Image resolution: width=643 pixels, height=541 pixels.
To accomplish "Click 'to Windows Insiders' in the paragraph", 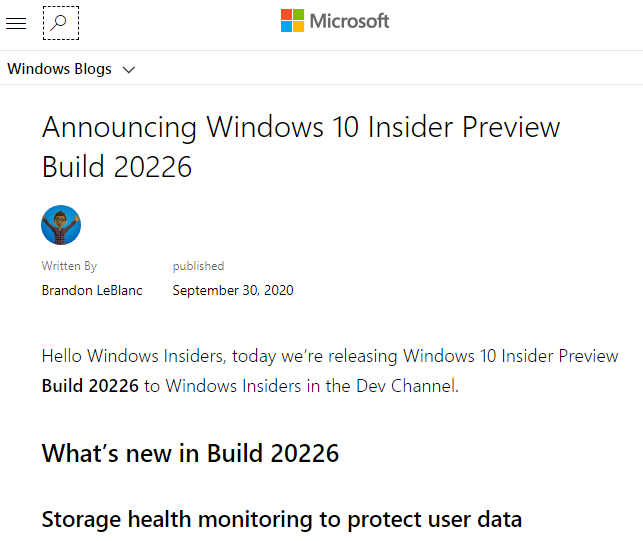I will pyautogui.click(x=223, y=386).
